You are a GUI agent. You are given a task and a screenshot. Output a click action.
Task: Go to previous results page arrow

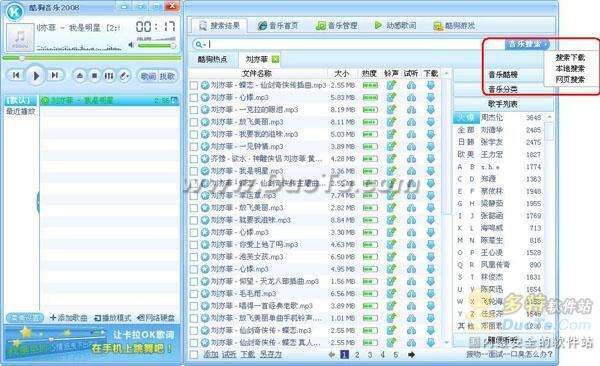(332, 355)
